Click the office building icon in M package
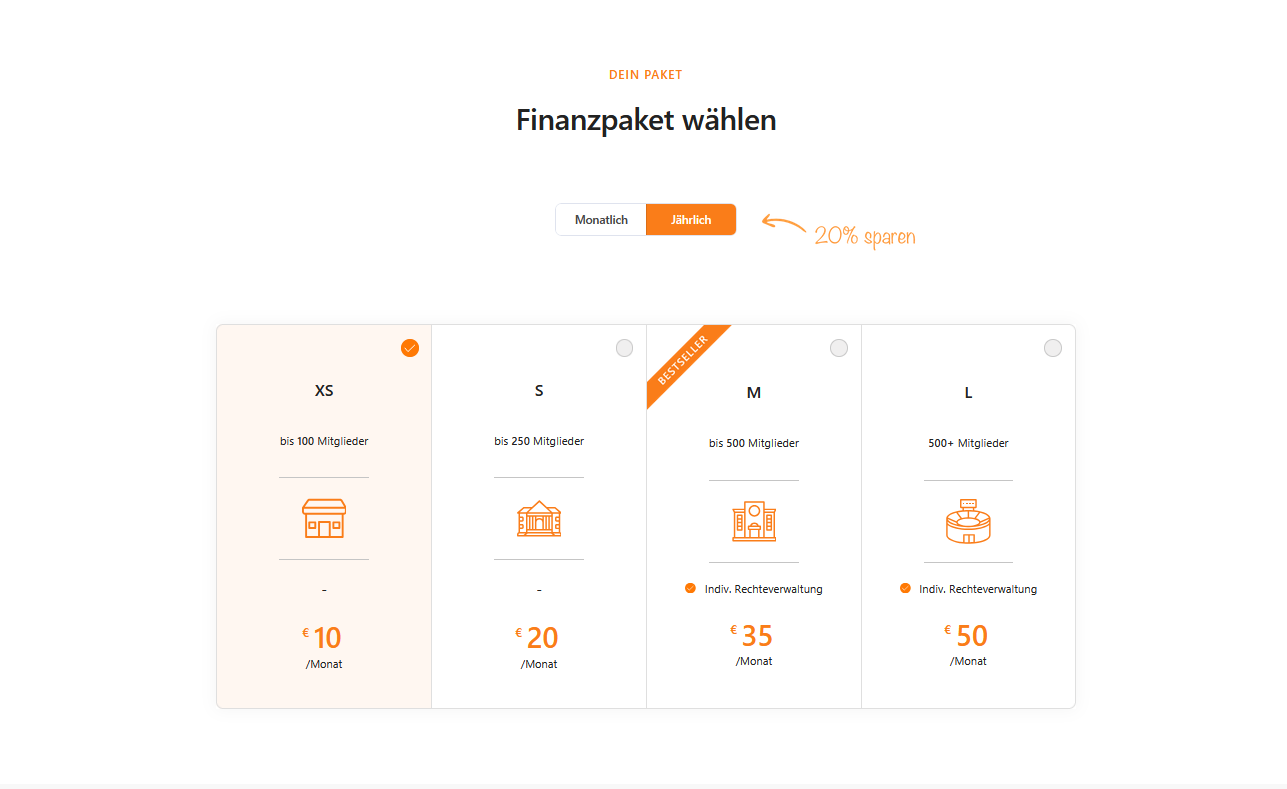 tap(754, 521)
